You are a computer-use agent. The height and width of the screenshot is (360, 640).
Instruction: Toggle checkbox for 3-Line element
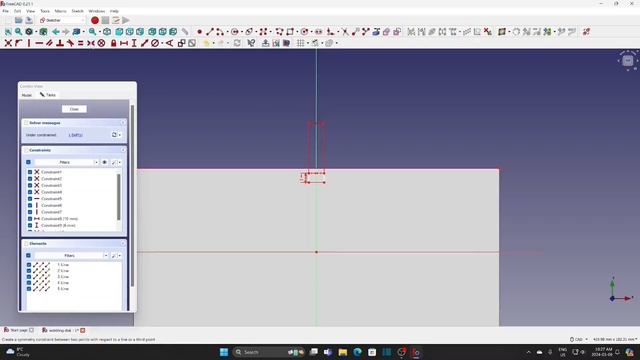click(x=29, y=277)
